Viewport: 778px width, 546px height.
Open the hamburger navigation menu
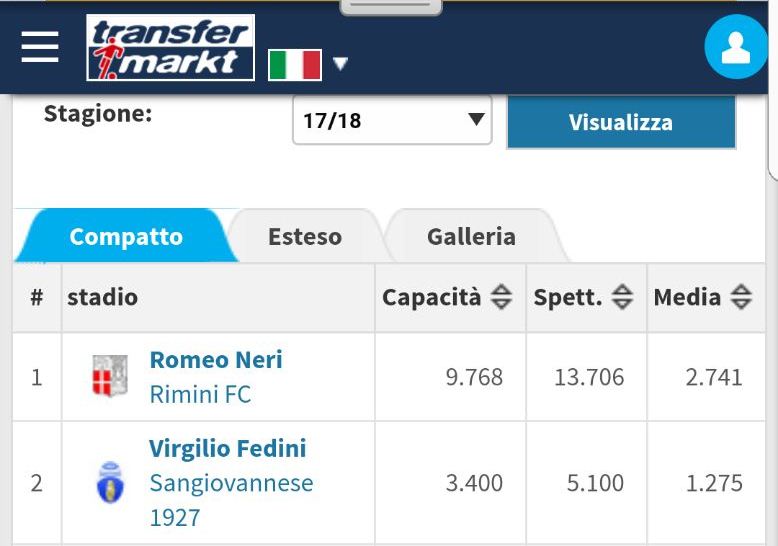click(40, 47)
